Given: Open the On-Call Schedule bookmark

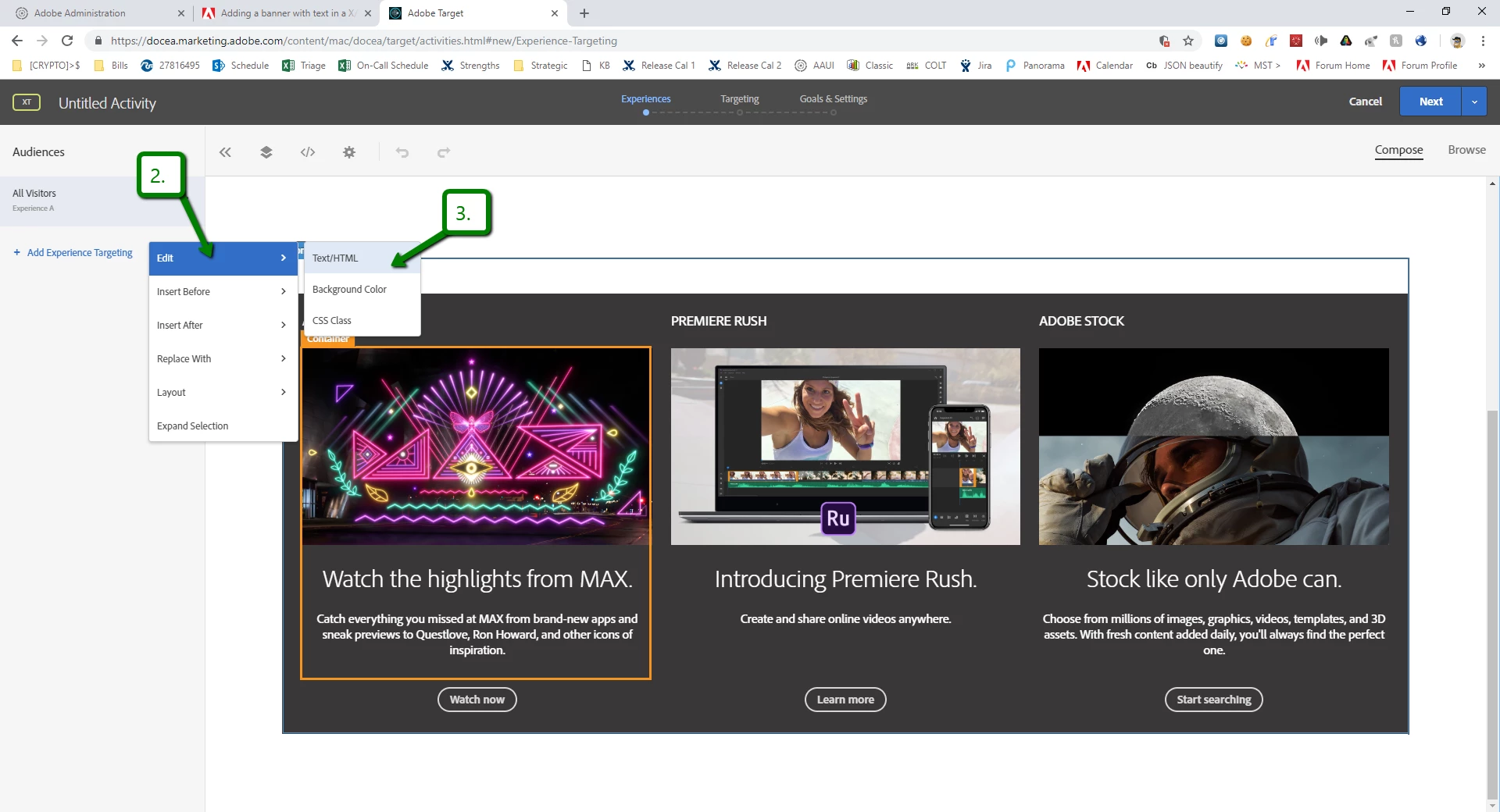Looking at the screenshot, I should pyautogui.click(x=383, y=66).
